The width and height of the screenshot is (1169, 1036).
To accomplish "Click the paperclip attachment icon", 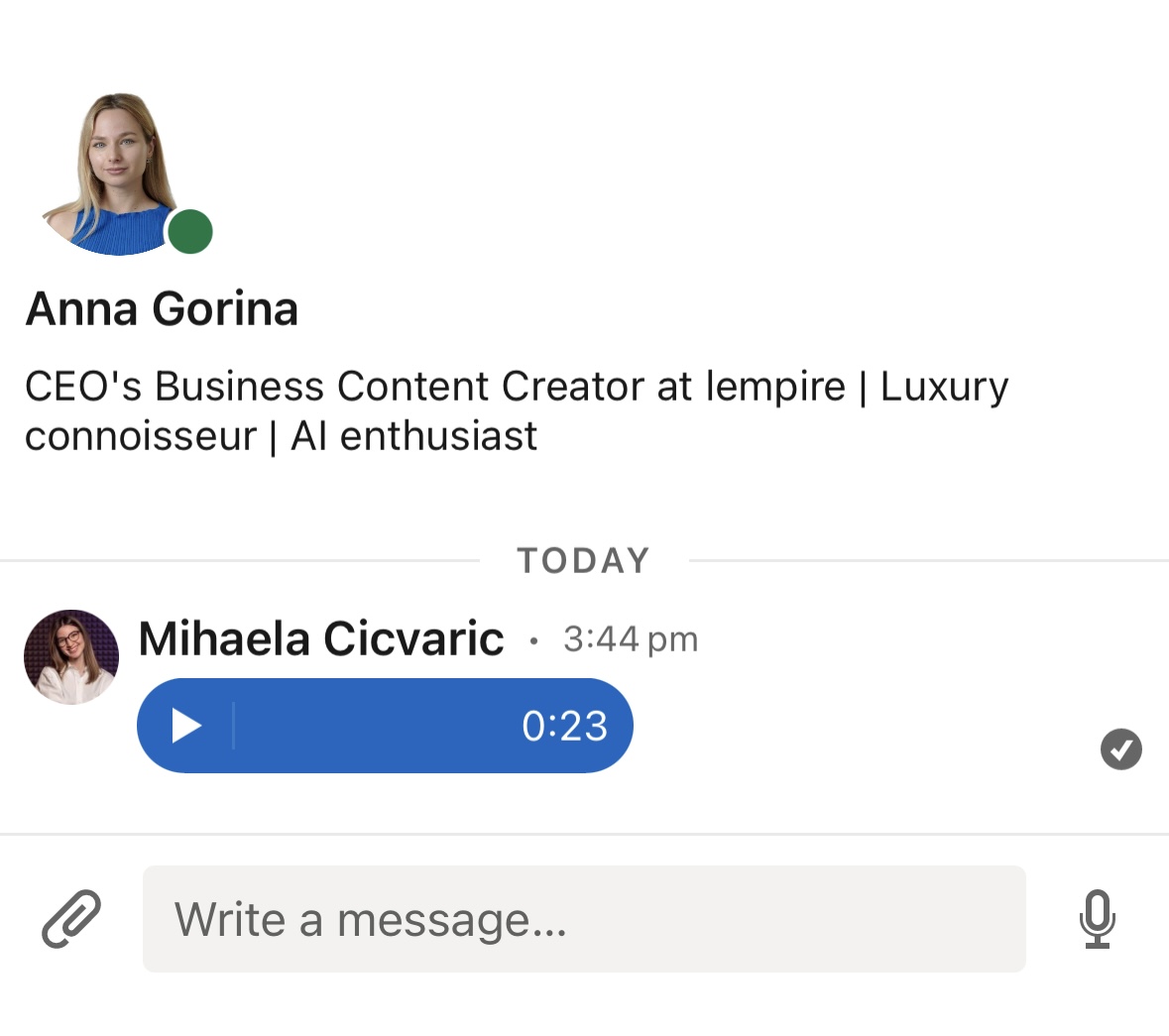I will (x=69, y=920).
